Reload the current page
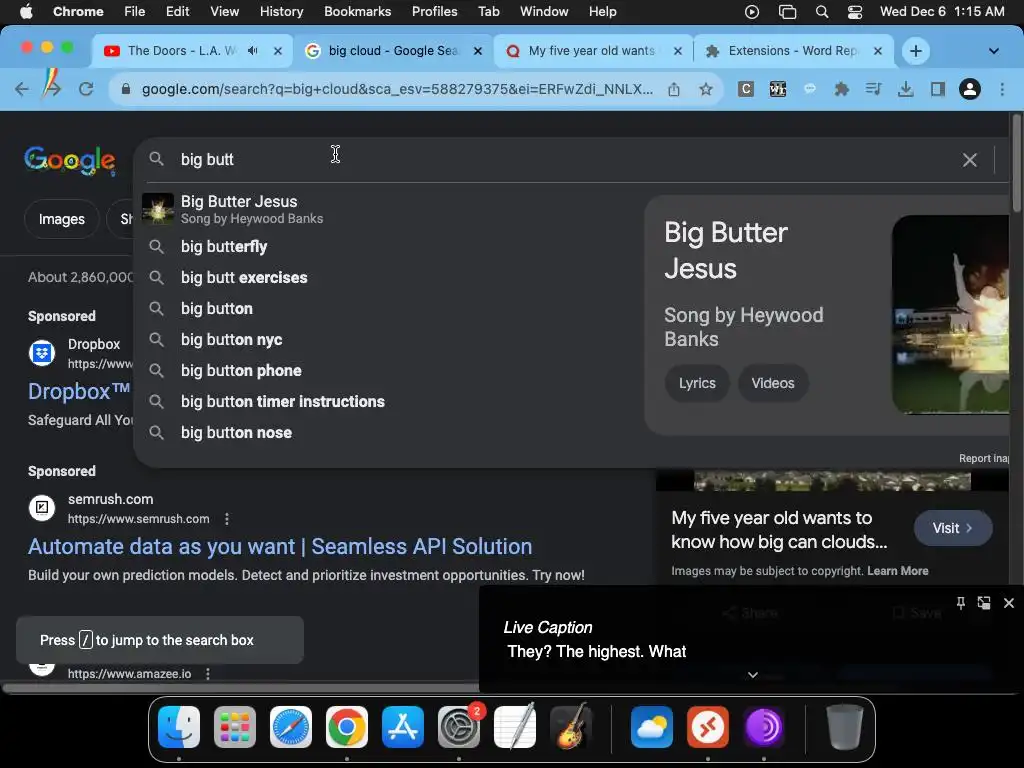 [86, 89]
